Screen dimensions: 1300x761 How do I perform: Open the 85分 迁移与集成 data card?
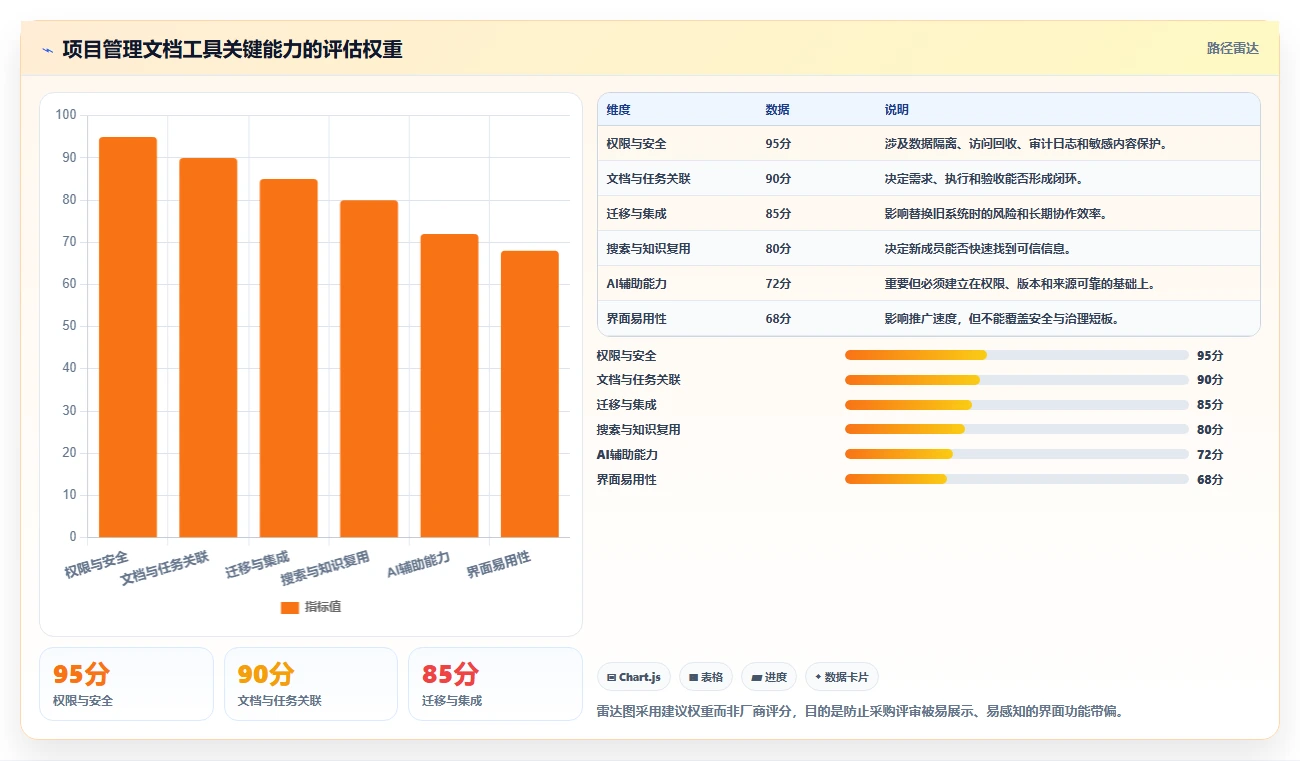pos(495,684)
